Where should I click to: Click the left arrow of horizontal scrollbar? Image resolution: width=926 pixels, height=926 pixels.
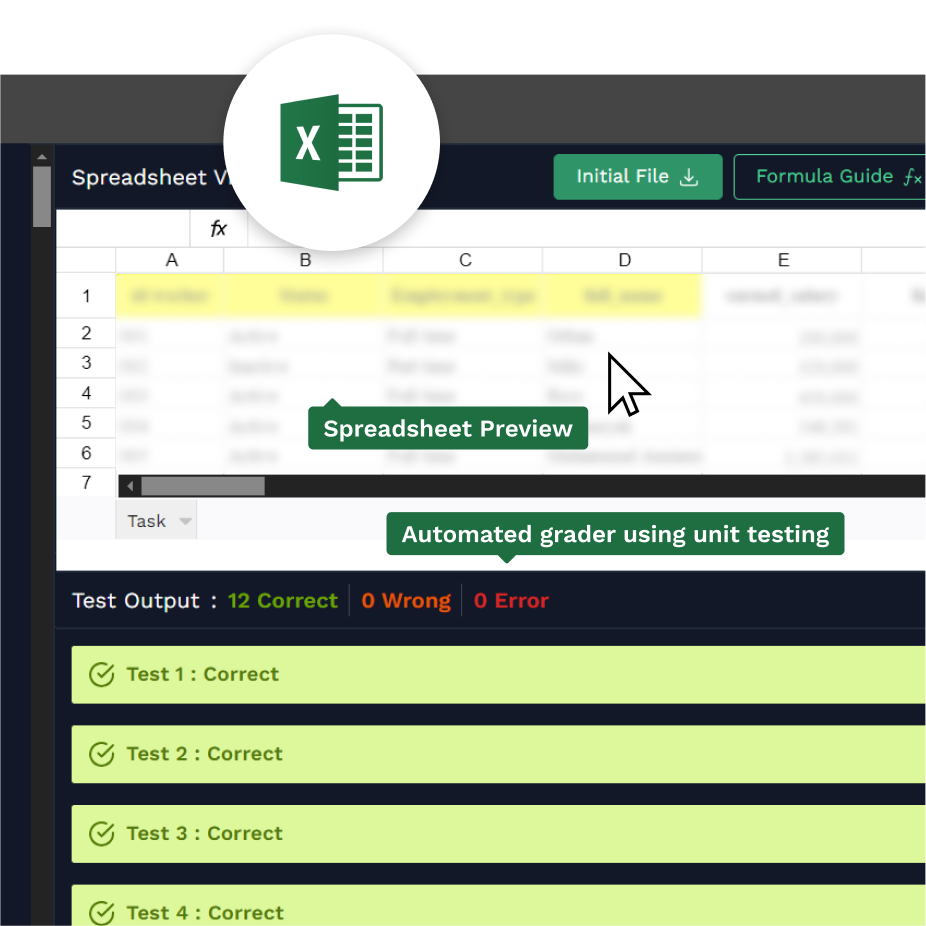(128, 486)
